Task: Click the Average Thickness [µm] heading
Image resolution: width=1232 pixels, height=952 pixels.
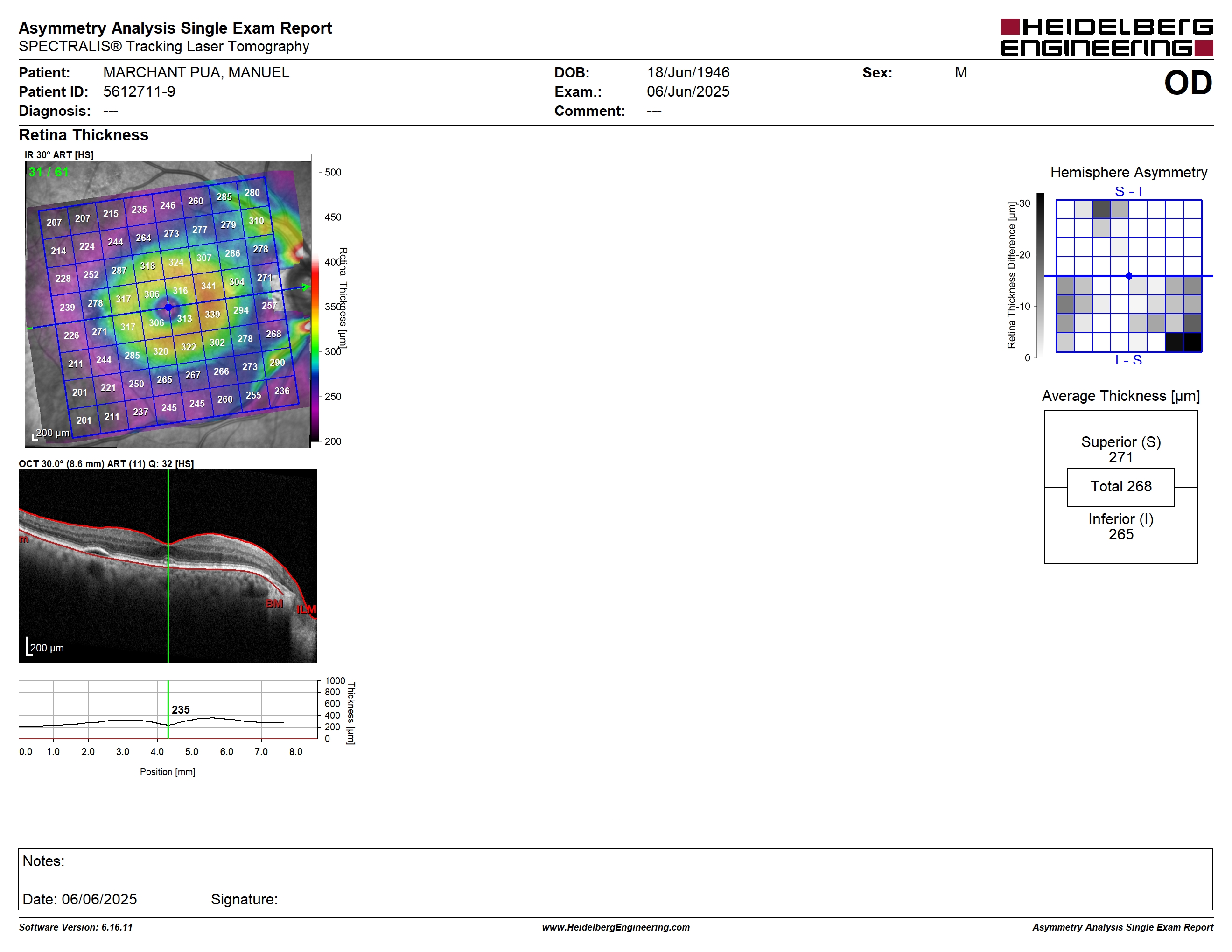Action: (1121, 397)
